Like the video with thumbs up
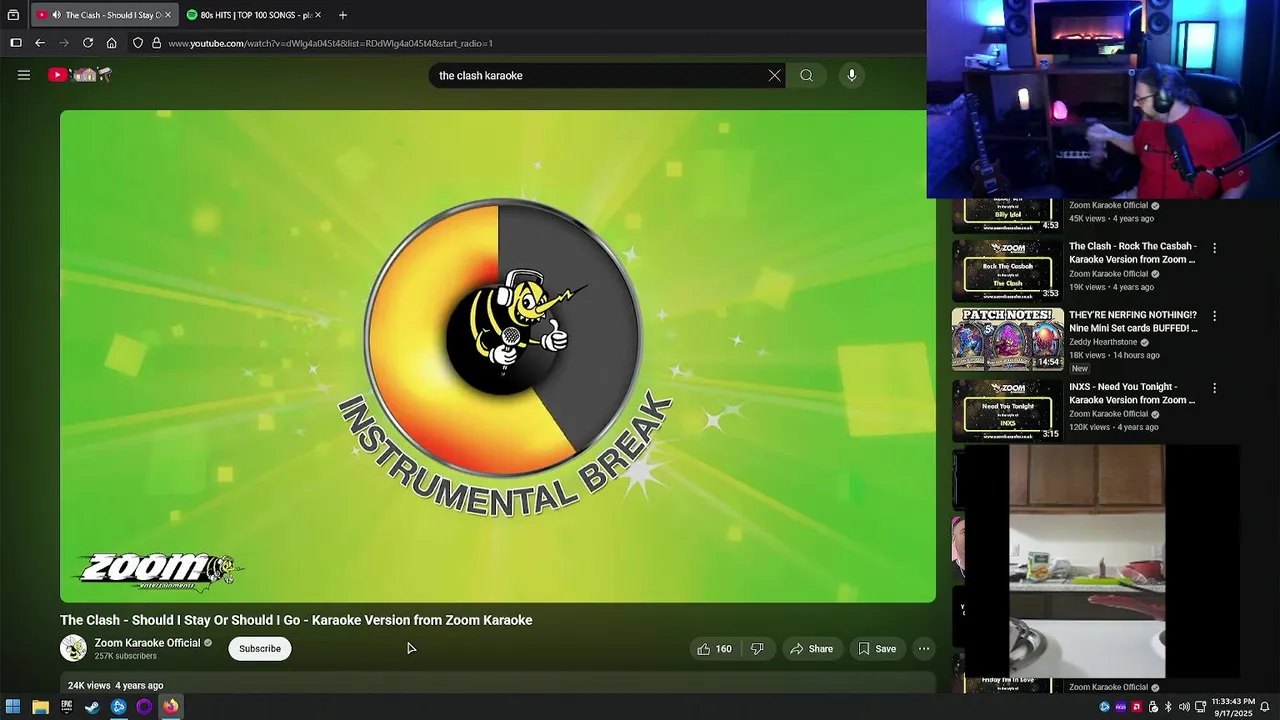1280x720 pixels. (x=714, y=649)
